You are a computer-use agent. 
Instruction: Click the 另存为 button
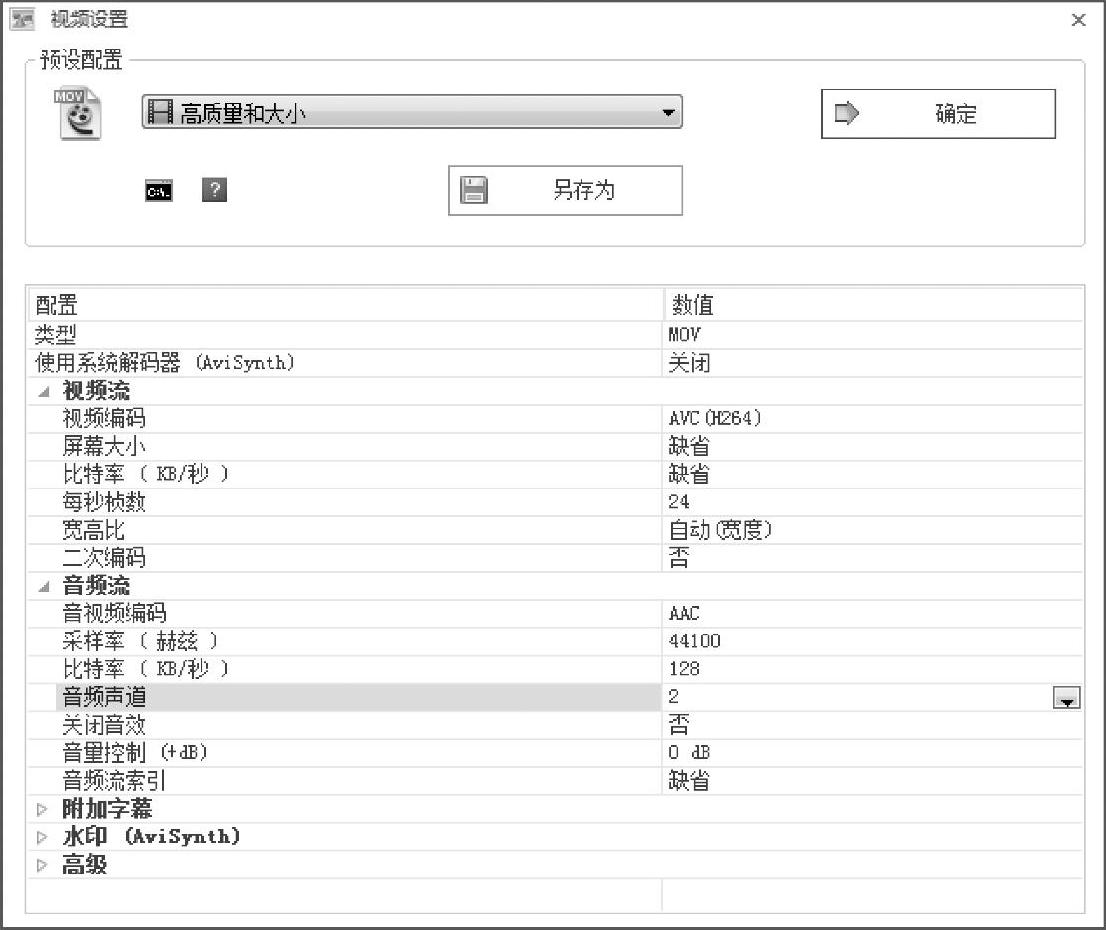coord(565,191)
